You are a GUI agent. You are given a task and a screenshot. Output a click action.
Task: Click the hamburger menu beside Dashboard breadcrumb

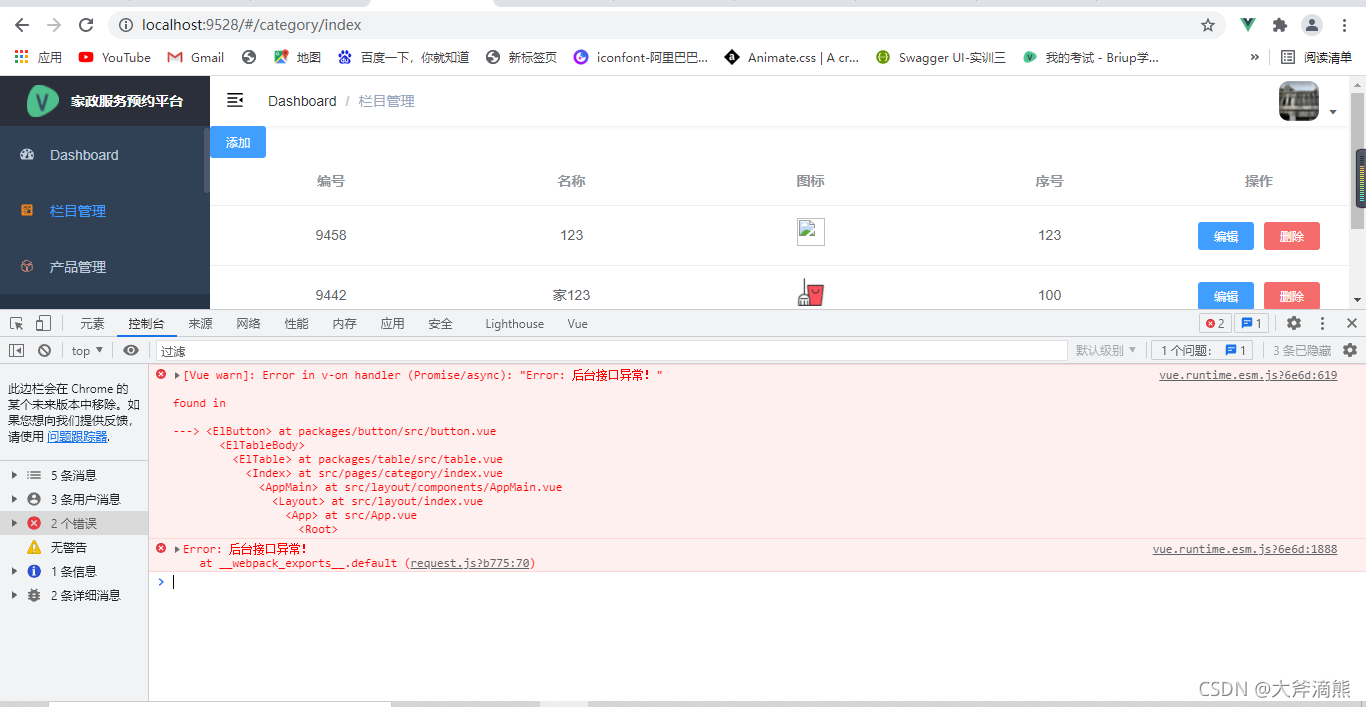coord(234,100)
